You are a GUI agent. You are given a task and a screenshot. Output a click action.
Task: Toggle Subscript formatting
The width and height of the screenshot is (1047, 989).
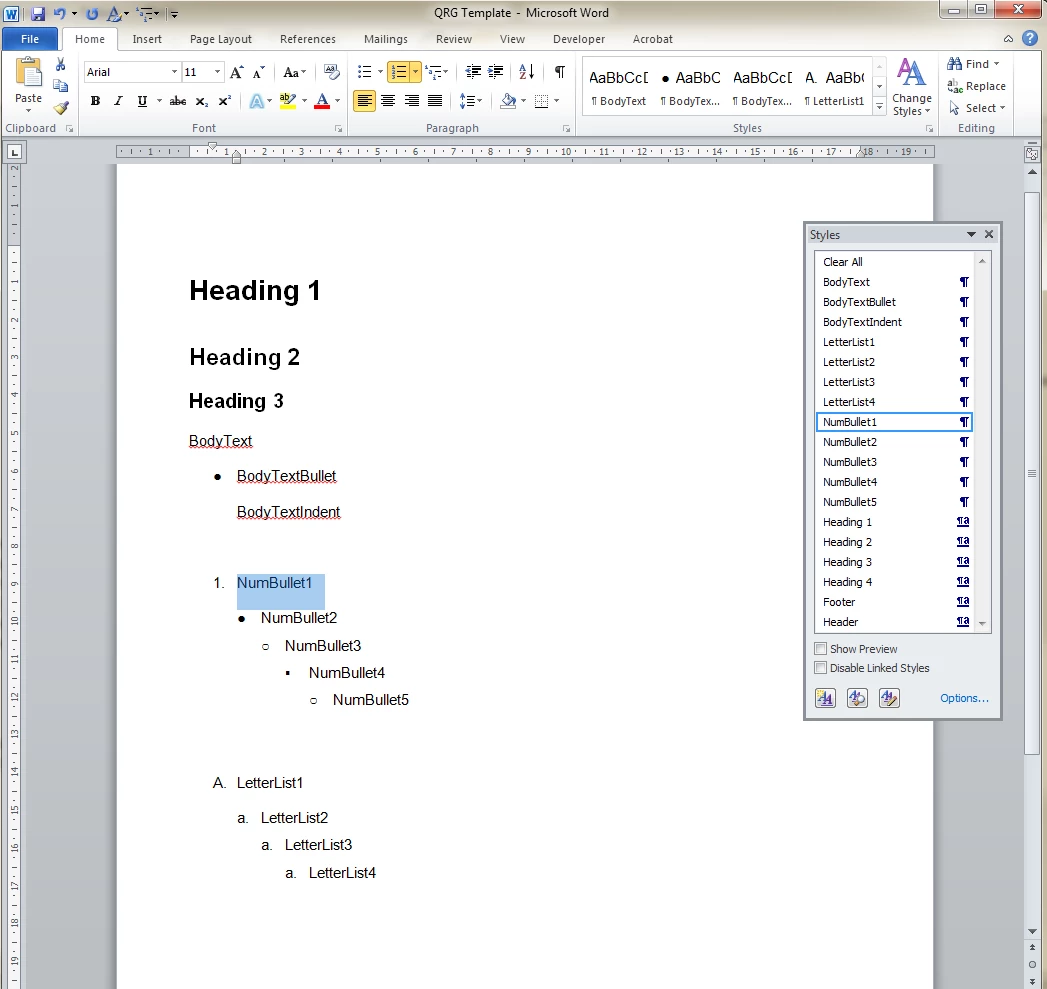point(201,101)
